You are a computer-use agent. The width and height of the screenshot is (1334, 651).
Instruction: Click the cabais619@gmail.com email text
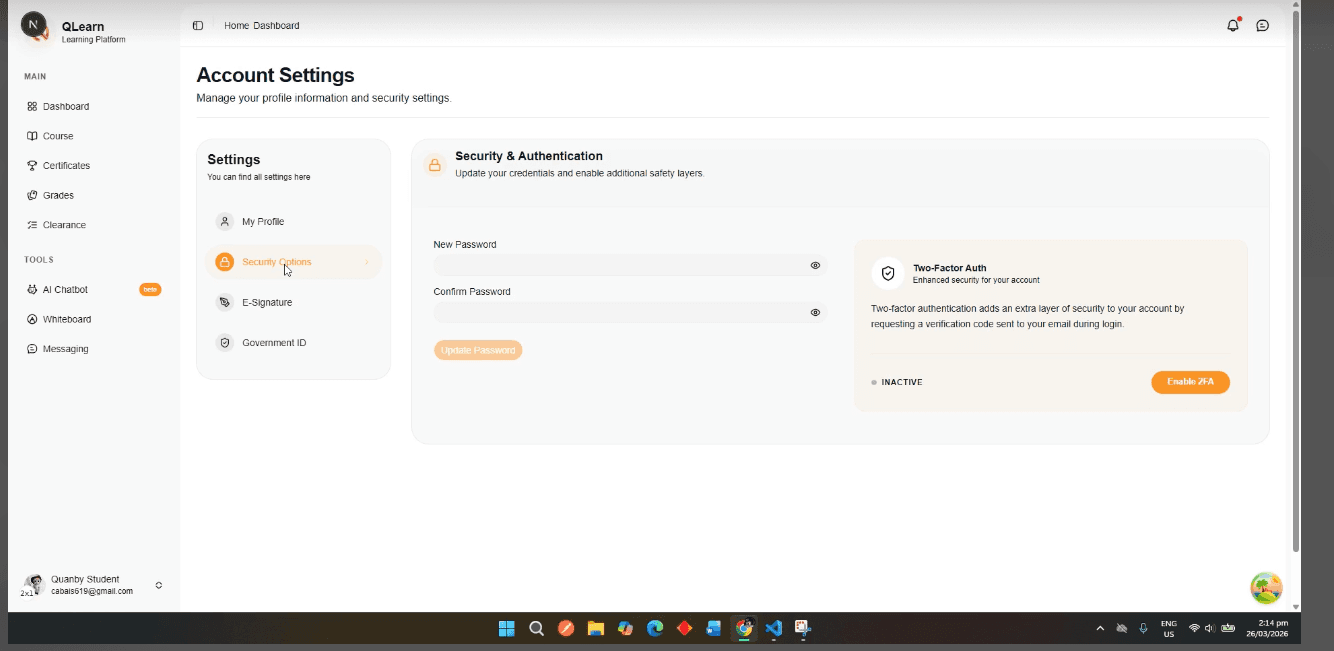click(92, 591)
